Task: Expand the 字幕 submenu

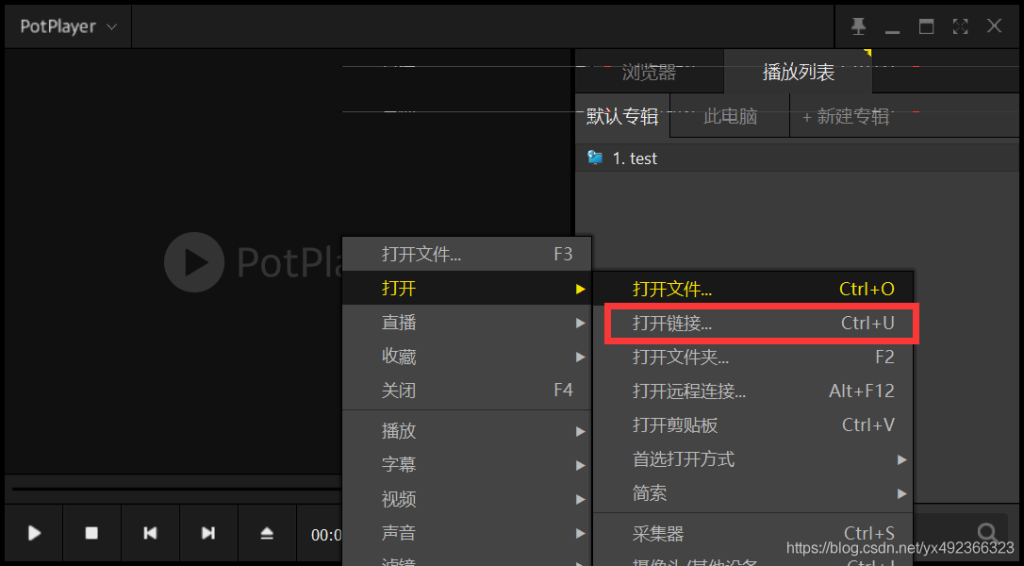Action: [466, 465]
